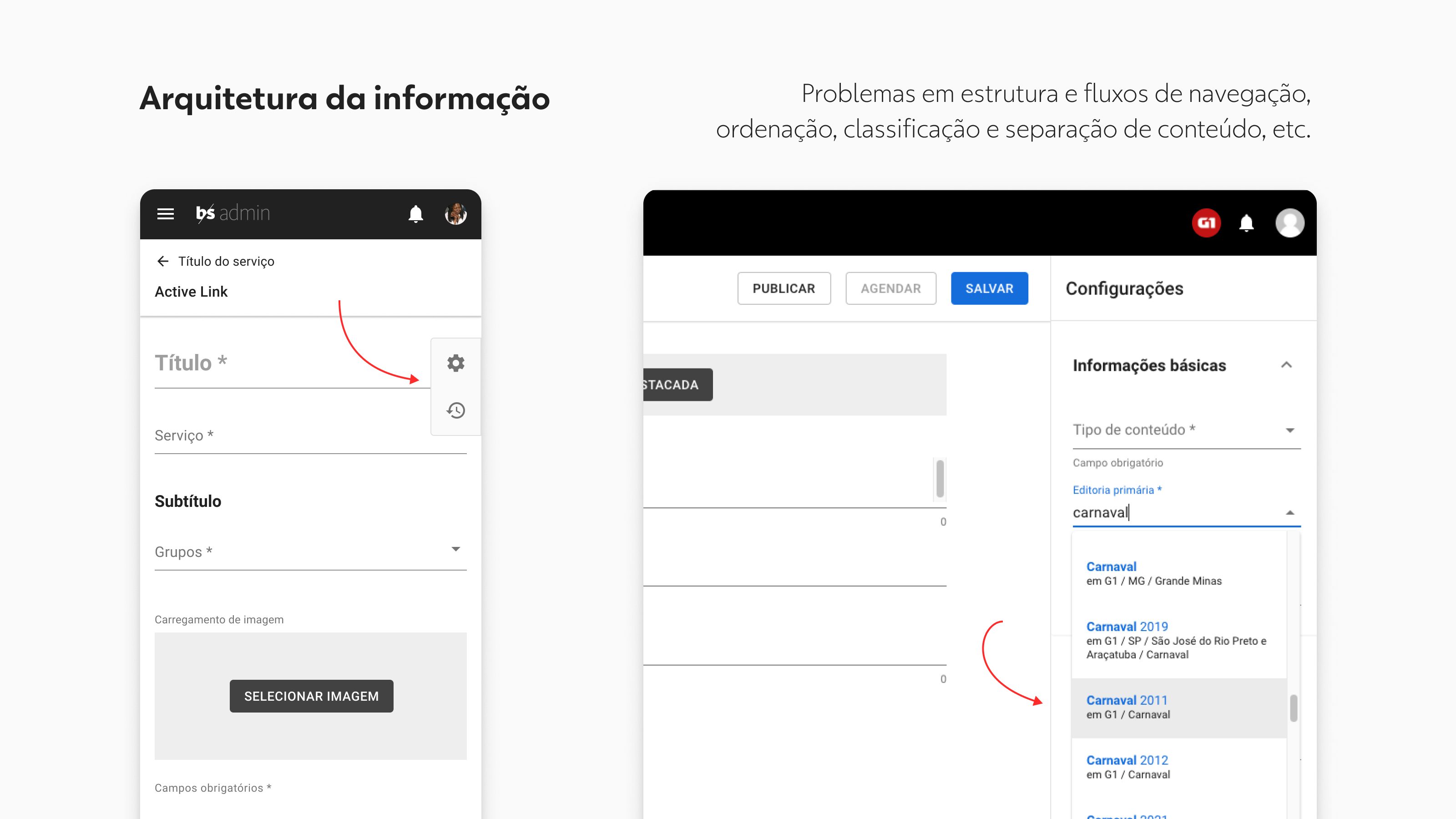The height and width of the screenshot is (819, 1456).
Task: Click the Active Link heading
Action: pos(191,292)
